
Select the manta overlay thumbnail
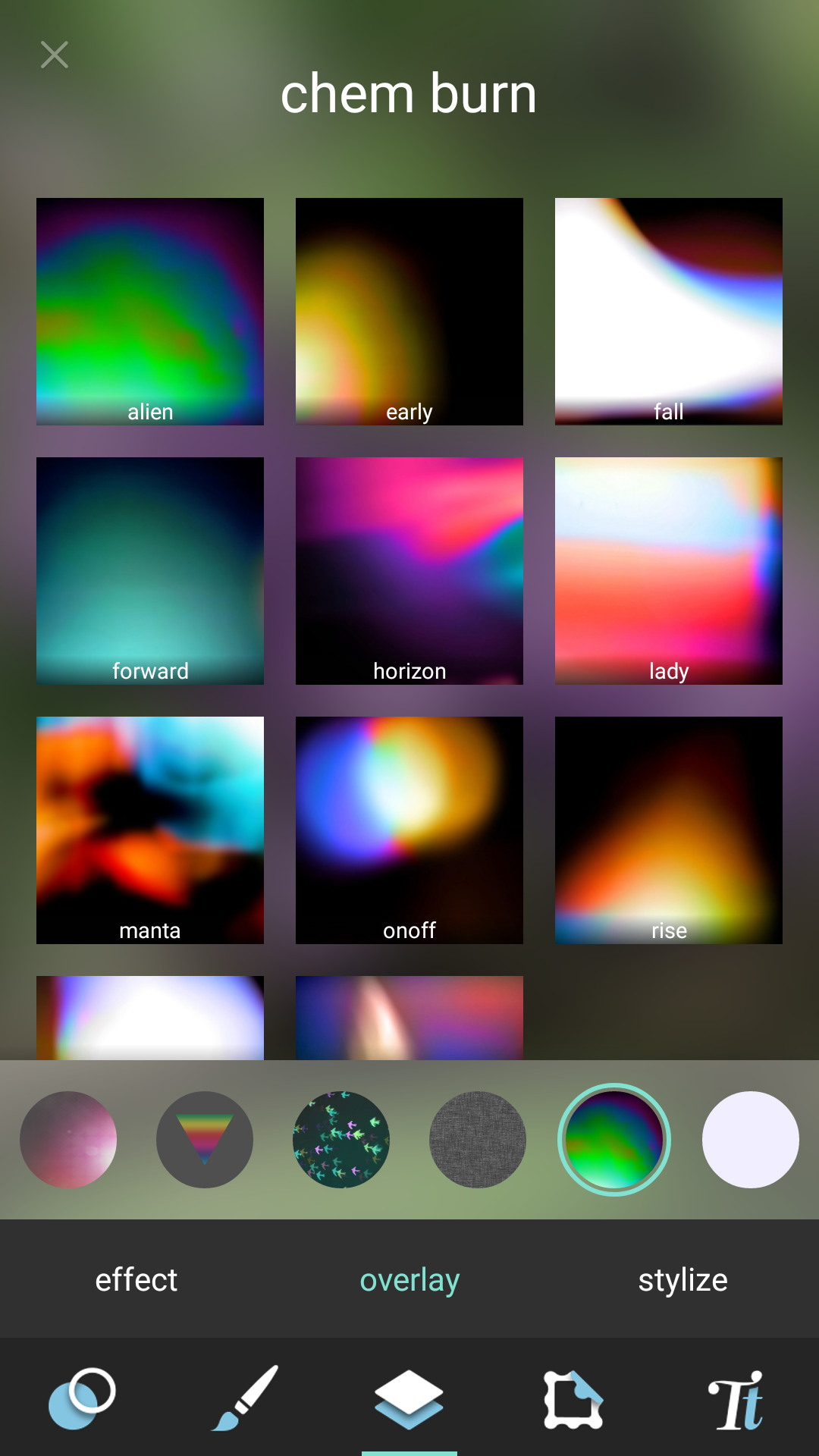150,830
